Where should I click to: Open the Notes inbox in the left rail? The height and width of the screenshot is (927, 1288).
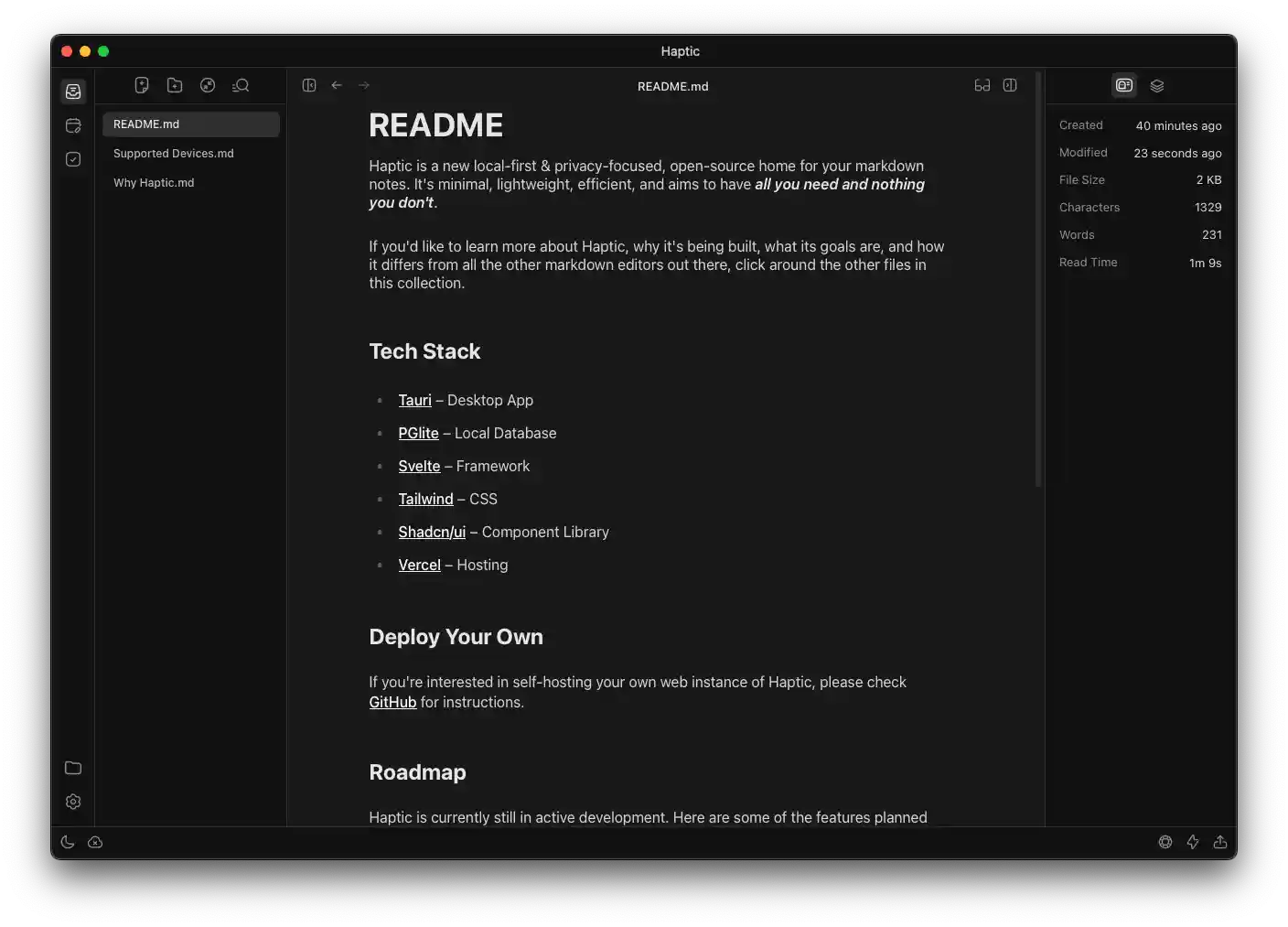[x=73, y=92]
